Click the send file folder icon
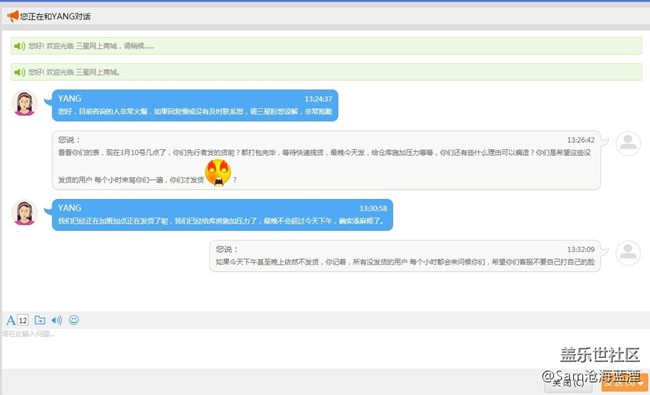This screenshot has height=395, width=650. (x=40, y=320)
